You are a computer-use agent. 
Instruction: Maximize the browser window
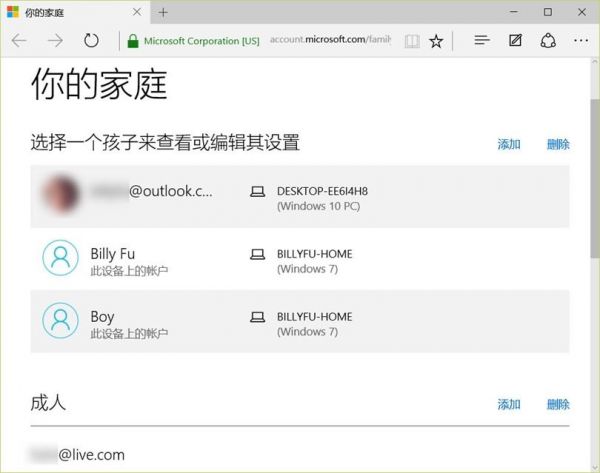pyautogui.click(x=548, y=12)
